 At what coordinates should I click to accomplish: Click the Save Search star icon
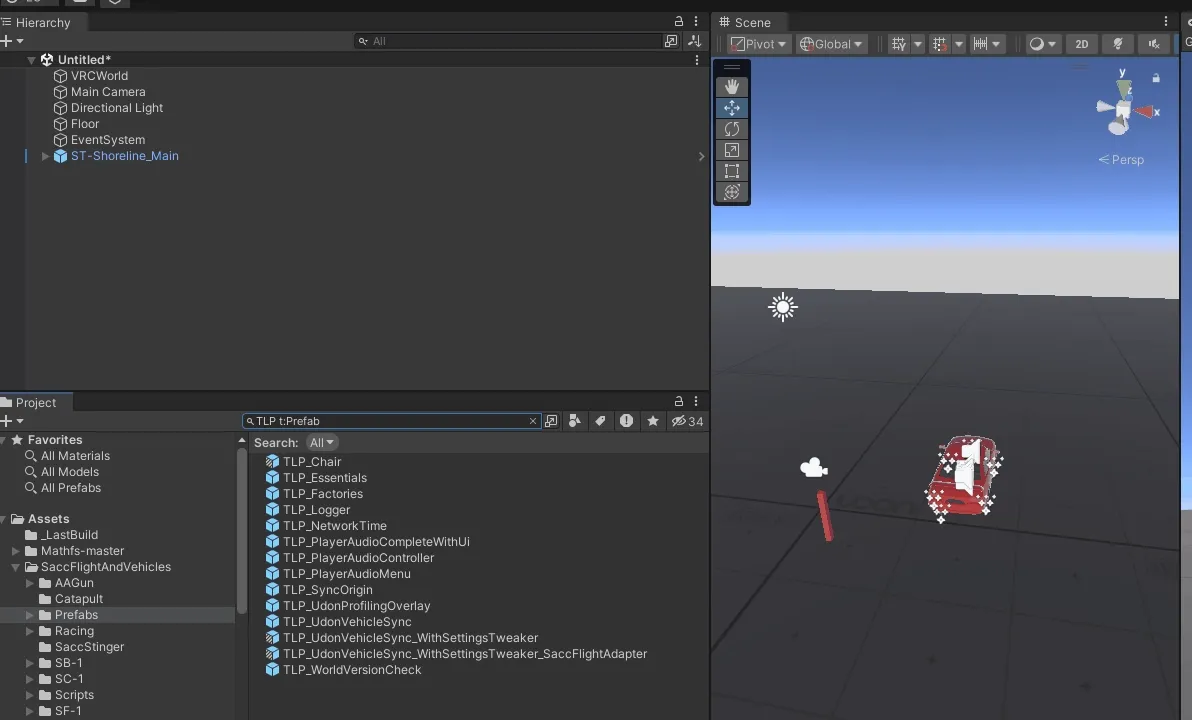(653, 421)
